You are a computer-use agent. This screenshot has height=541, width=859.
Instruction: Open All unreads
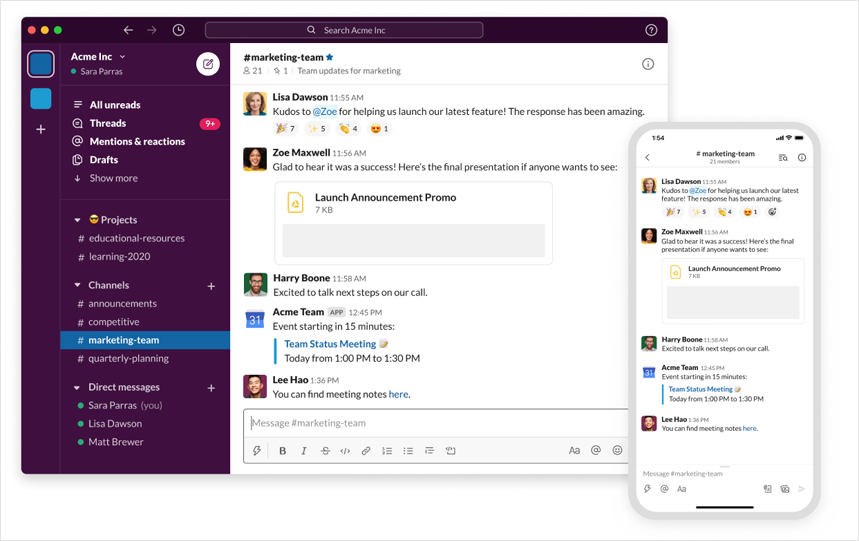pyautogui.click(x=115, y=105)
